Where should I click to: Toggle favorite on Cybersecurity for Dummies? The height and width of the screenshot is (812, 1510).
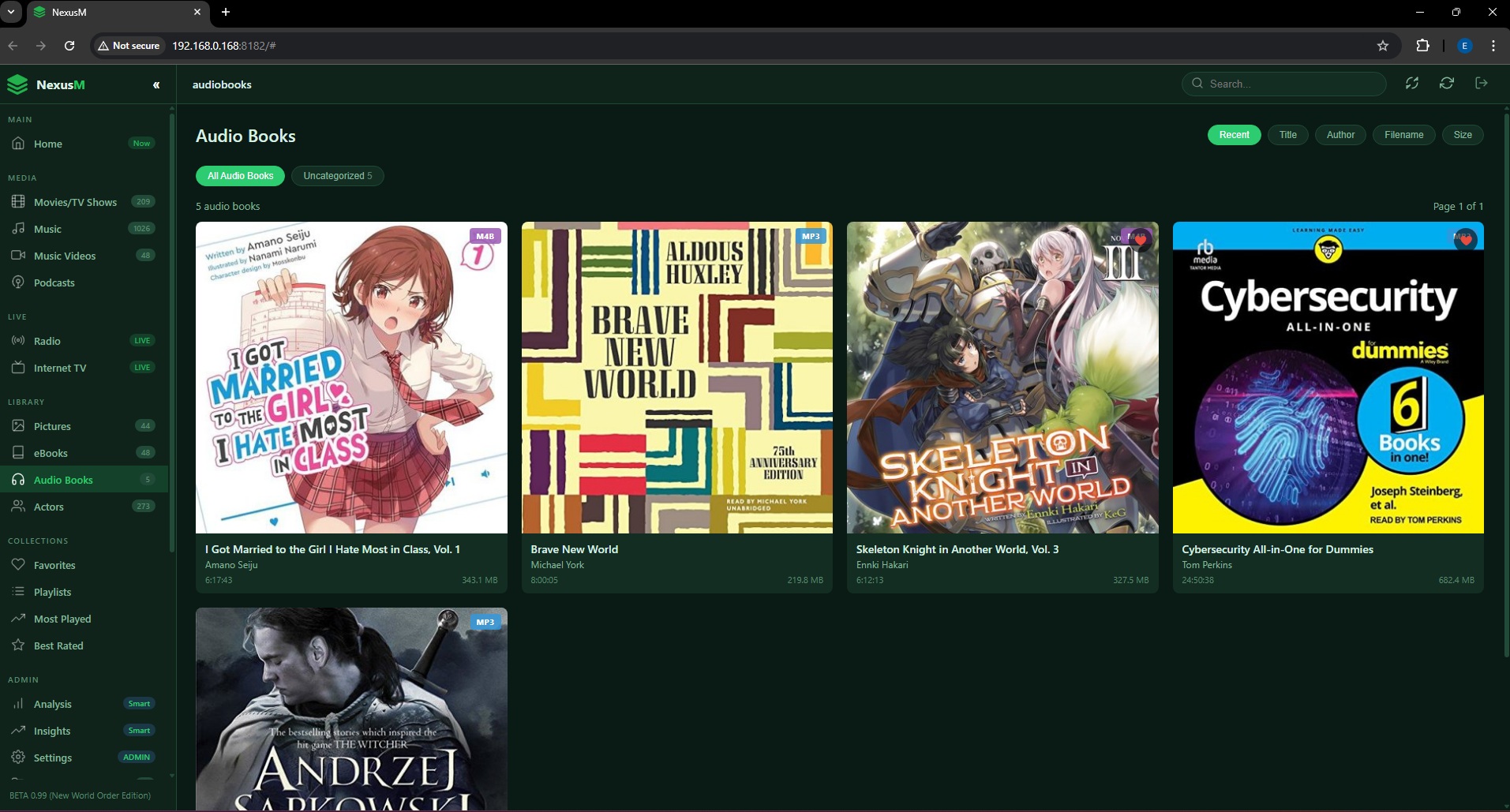click(1465, 240)
